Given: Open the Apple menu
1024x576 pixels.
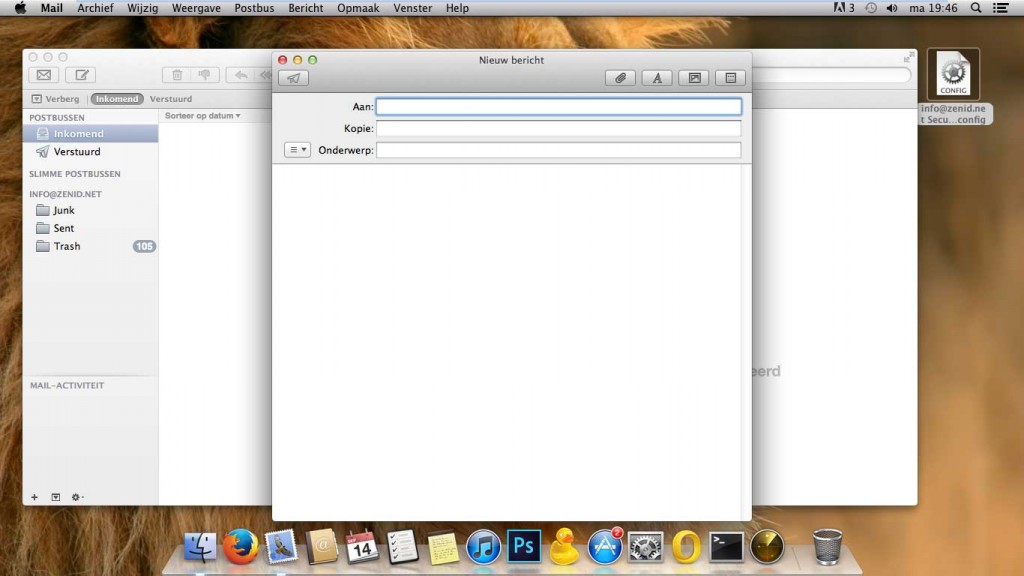Looking at the screenshot, I should pyautogui.click(x=20, y=8).
